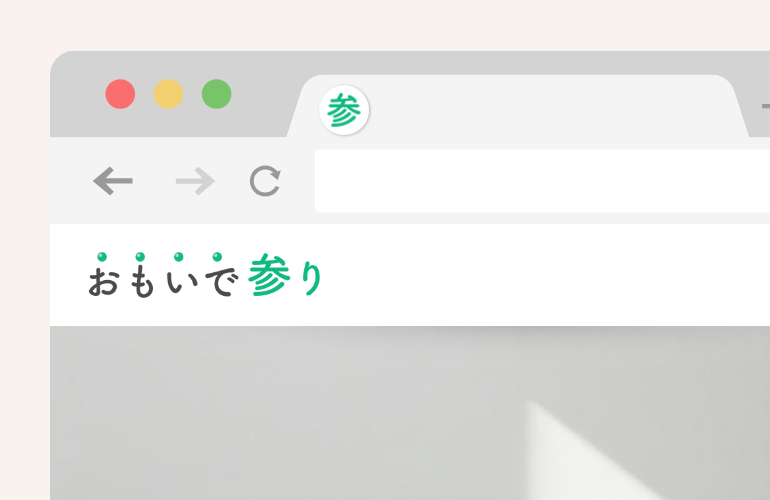This screenshot has width=770, height=500.
Task: Click the greyed-out forward arrow
Action: coord(195,181)
